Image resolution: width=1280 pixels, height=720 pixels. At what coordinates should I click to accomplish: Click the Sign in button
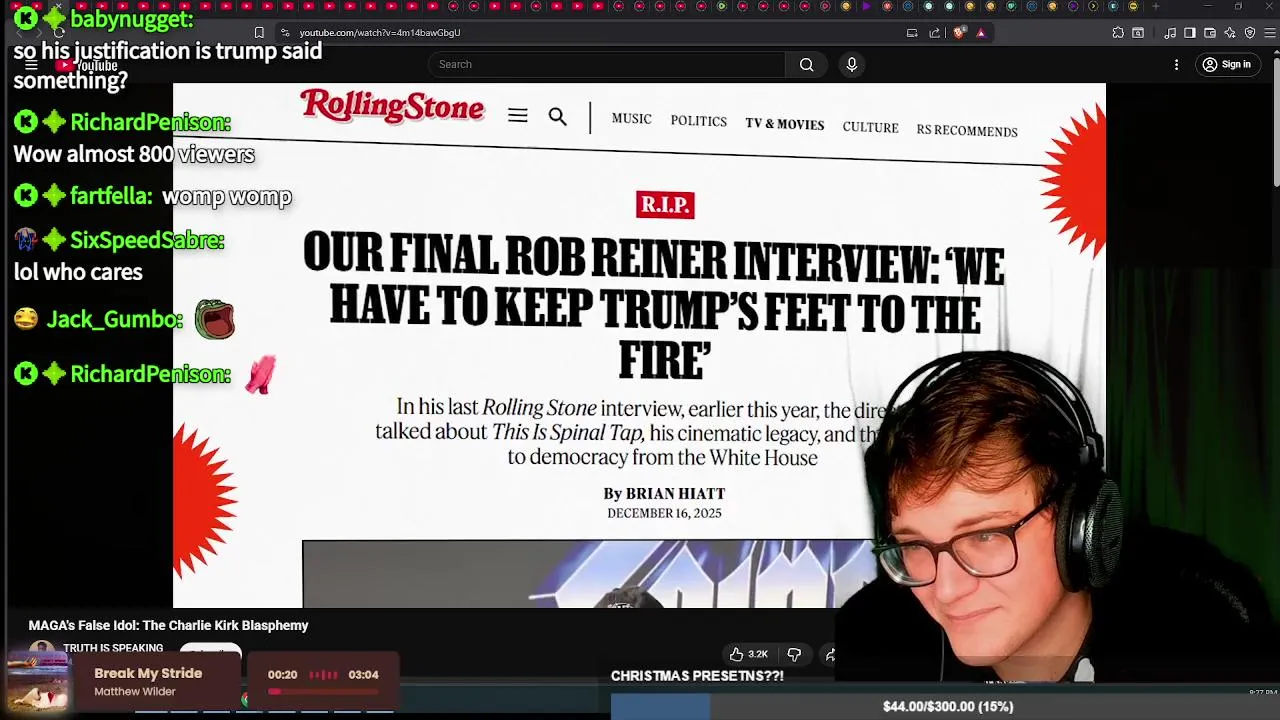pos(1227,64)
